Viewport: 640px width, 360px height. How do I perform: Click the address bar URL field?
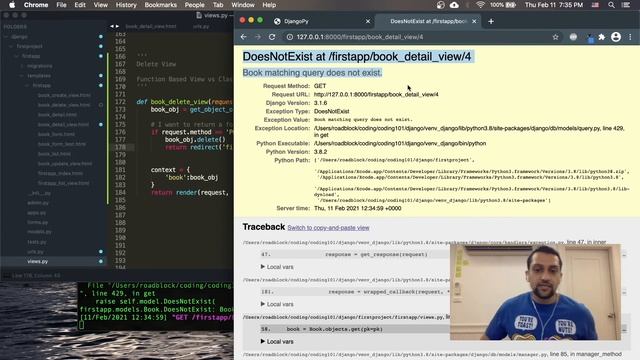pyautogui.click(x=420, y=37)
